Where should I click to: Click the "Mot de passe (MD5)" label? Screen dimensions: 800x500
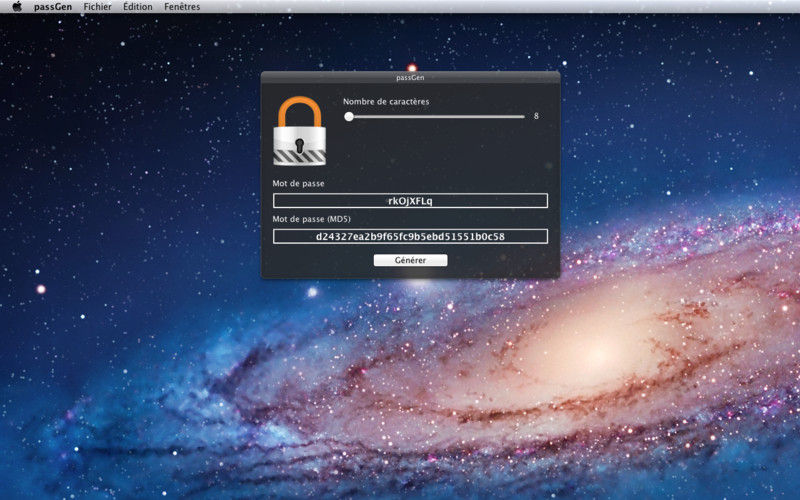point(312,219)
